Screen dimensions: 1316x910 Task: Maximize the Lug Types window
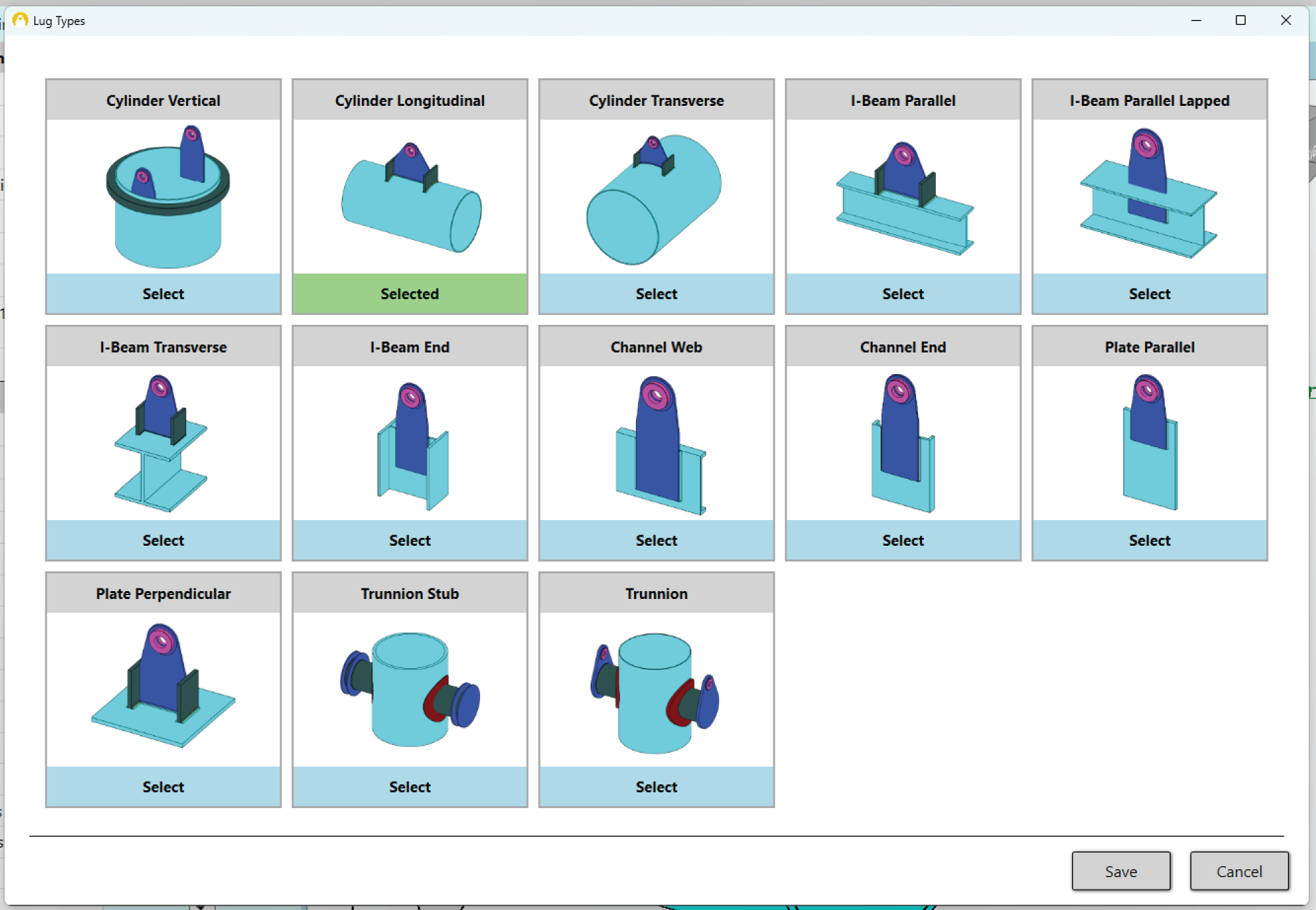click(1241, 20)
